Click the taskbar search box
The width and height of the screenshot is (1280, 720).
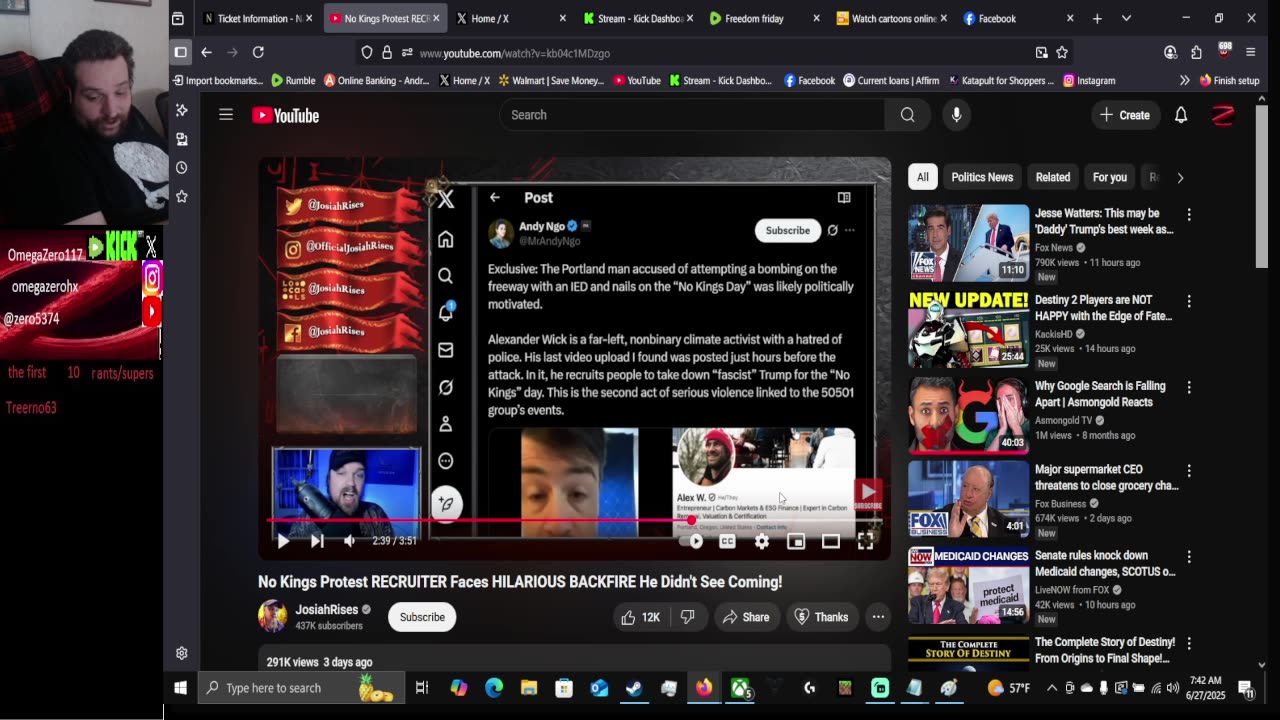[300, 688]
